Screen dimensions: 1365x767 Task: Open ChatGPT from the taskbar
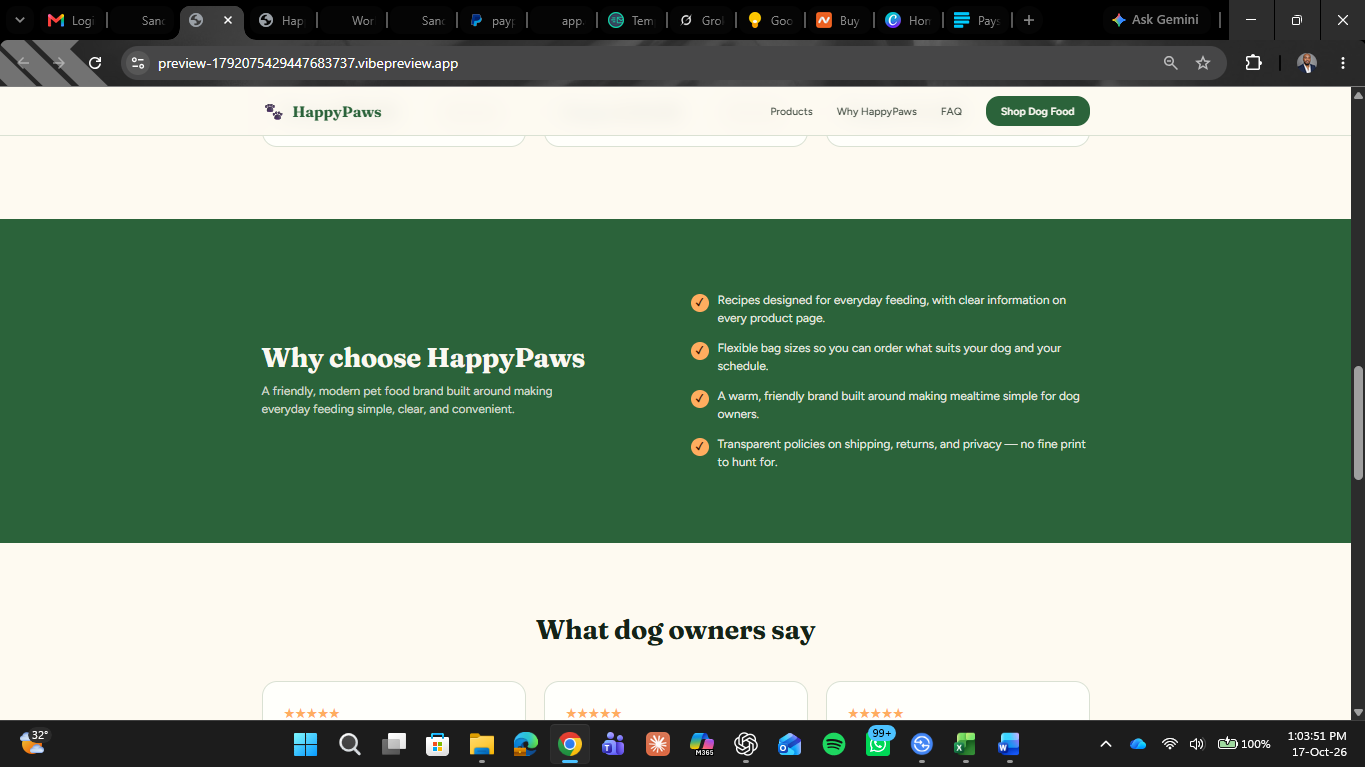745,744
